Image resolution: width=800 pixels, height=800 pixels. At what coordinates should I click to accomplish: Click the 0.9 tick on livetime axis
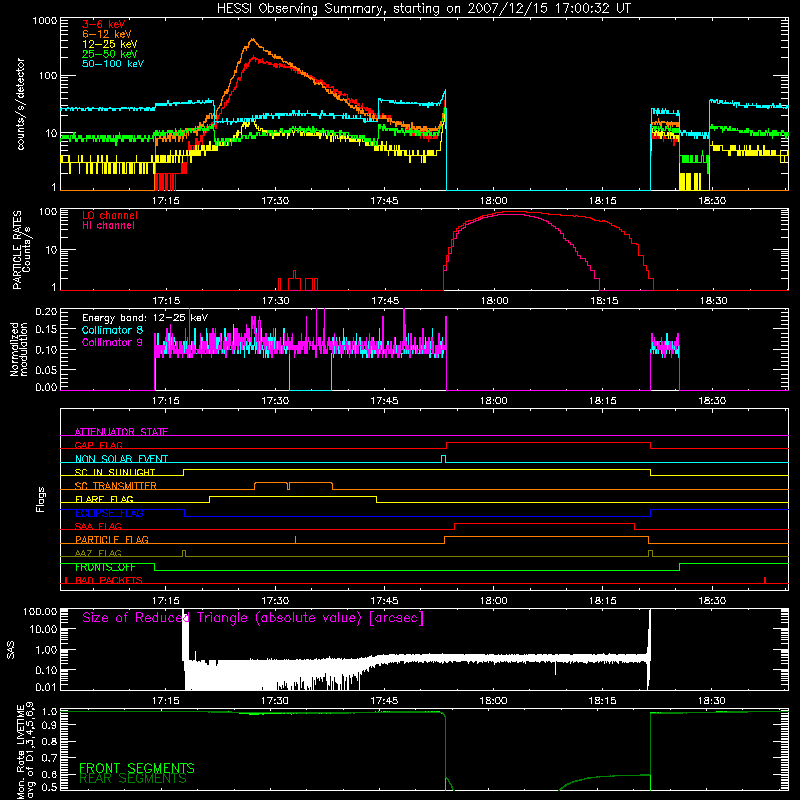click(x=50, y=726)
